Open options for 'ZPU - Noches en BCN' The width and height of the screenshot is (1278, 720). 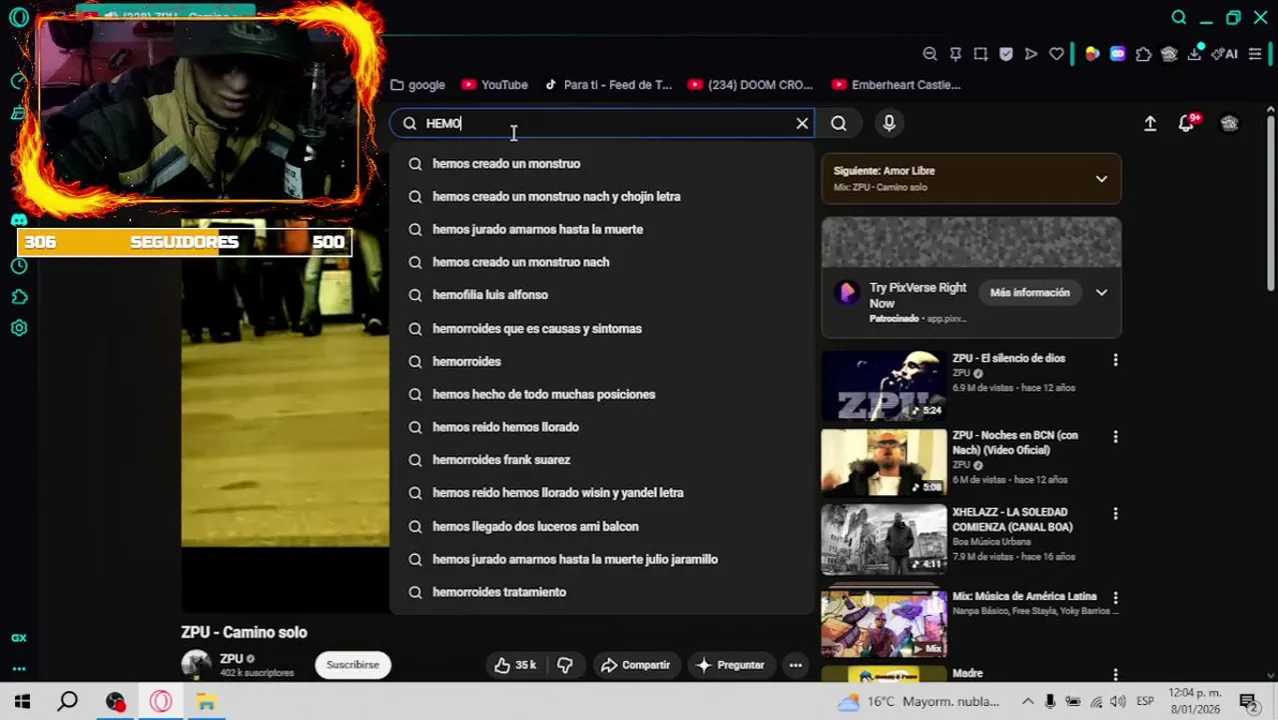click(x=1115, y=437)
